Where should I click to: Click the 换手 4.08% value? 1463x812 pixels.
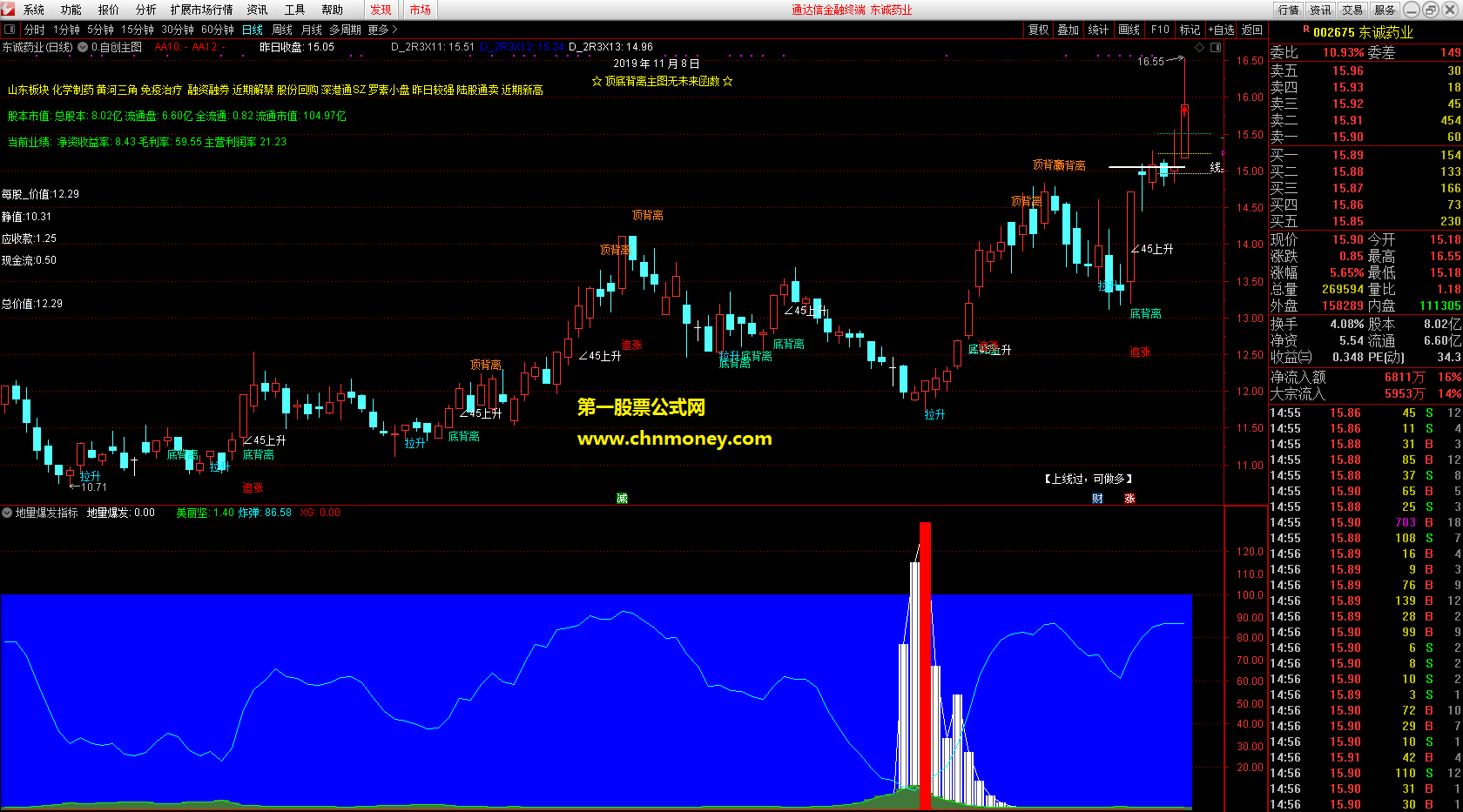coord(1347,324)
